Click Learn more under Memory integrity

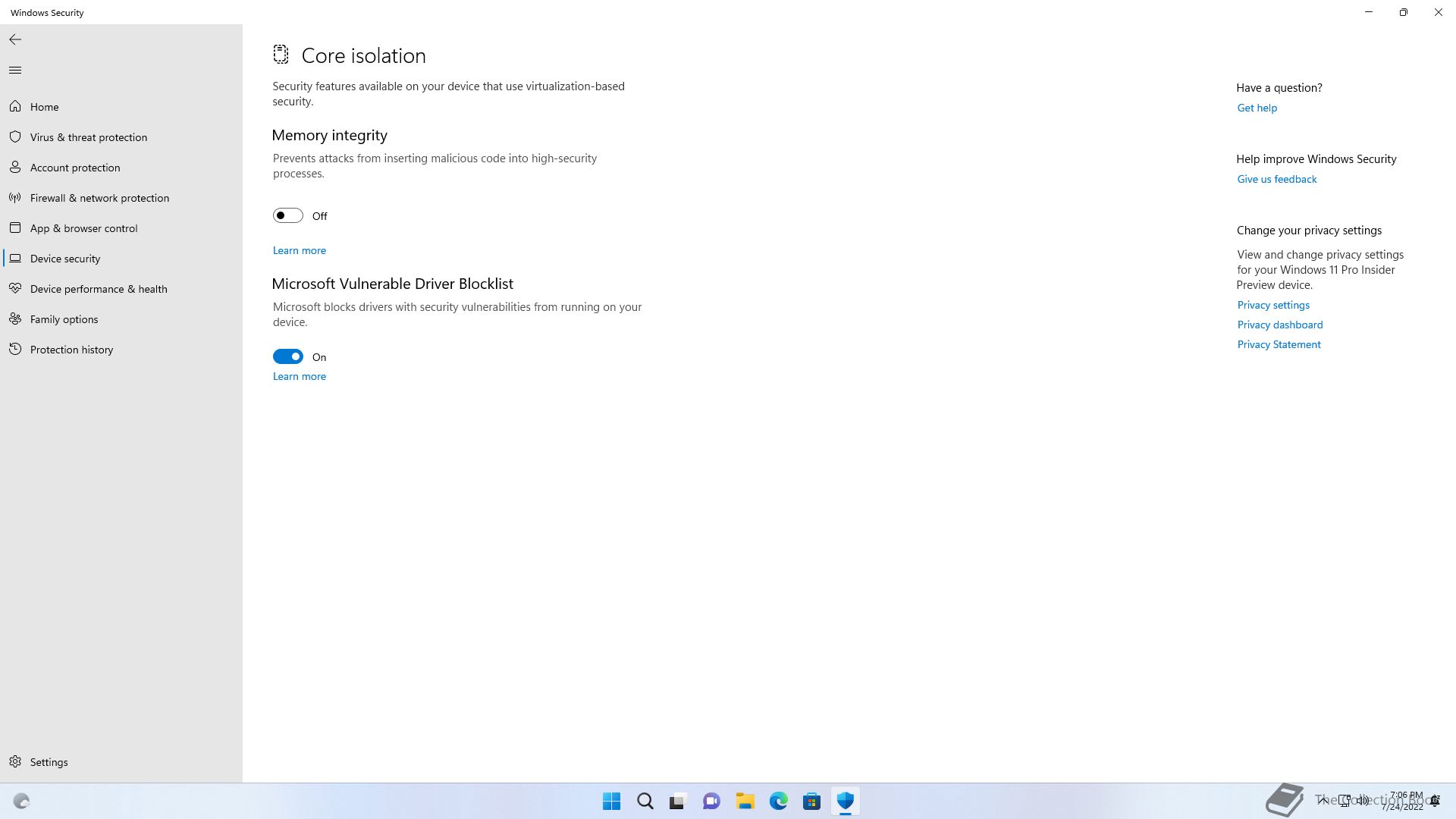coord(300,250)
